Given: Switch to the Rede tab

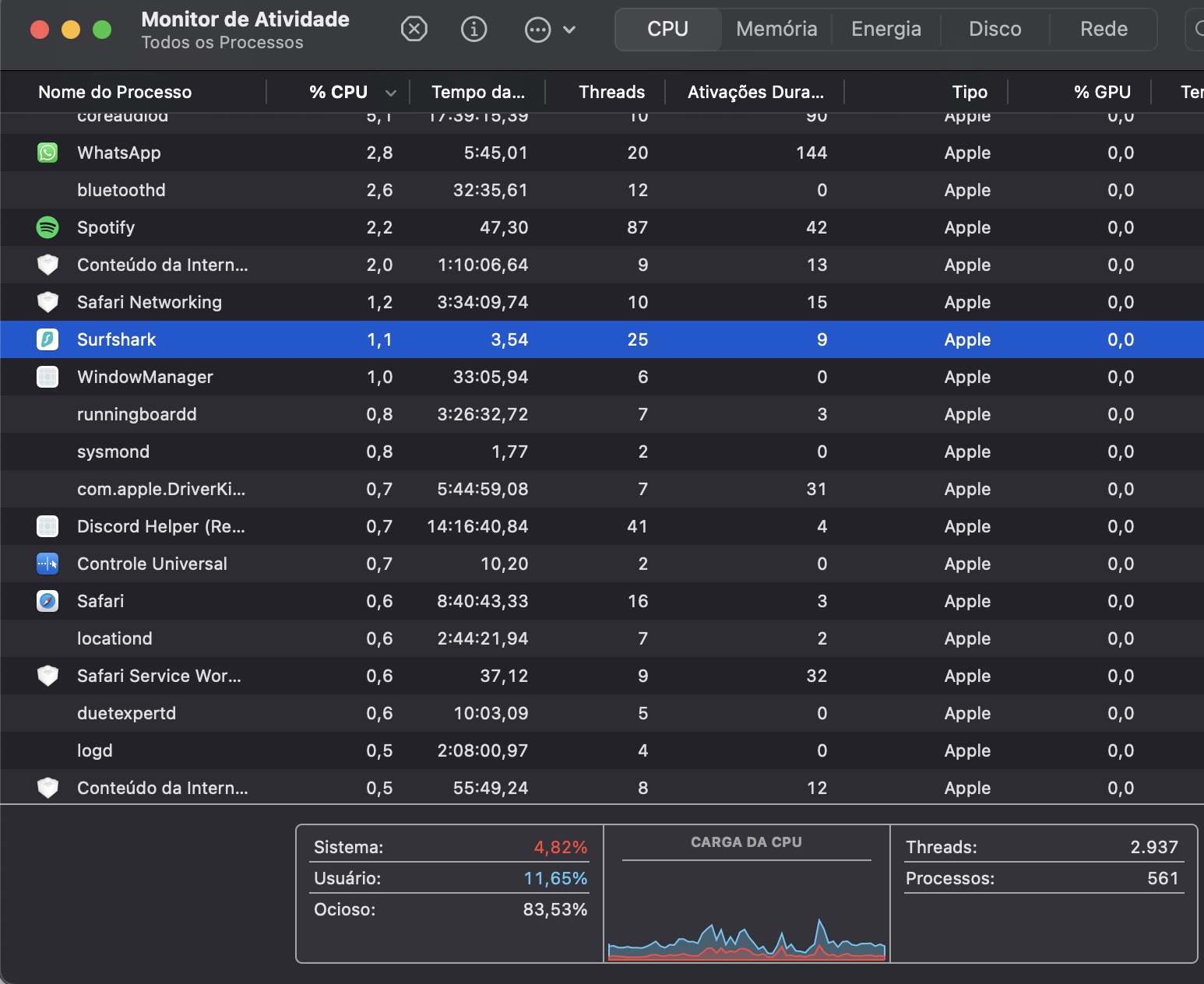Looking at the screenshot, I should [x=1103, y=29].
